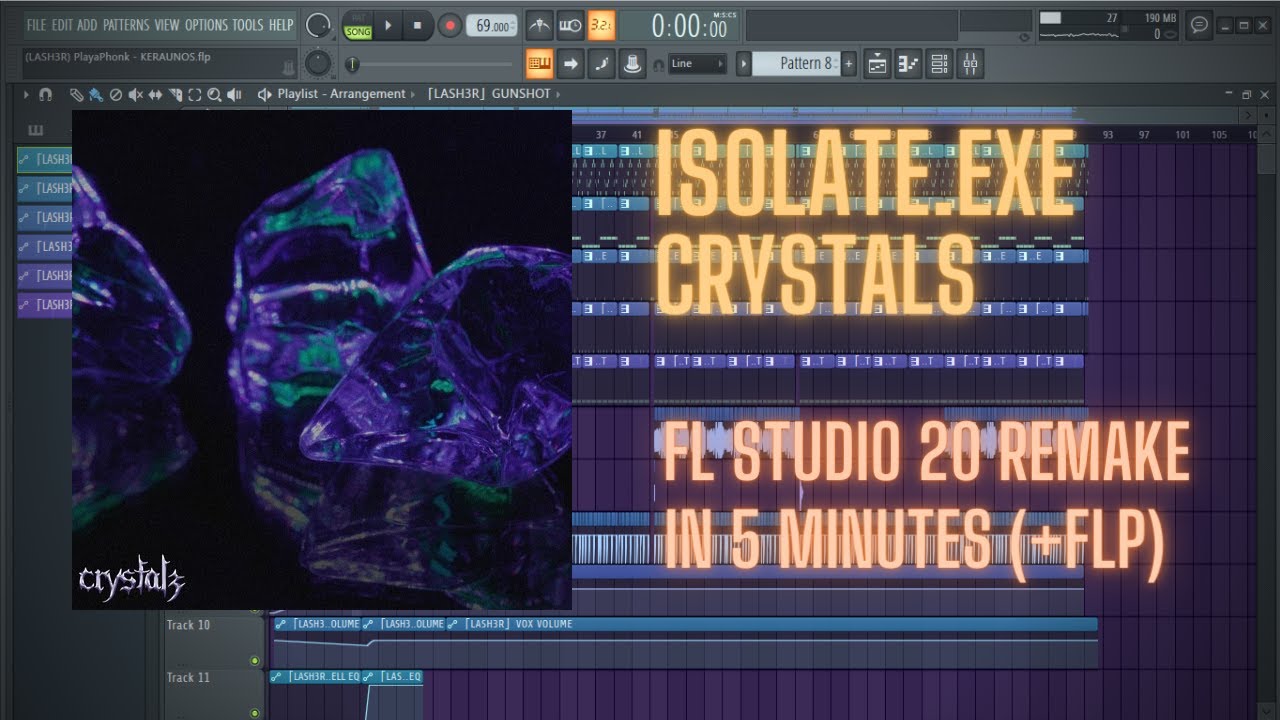Viewport: 1280px width, 720px height.
Task: Toggle the metronome
Action: [540, 25]
